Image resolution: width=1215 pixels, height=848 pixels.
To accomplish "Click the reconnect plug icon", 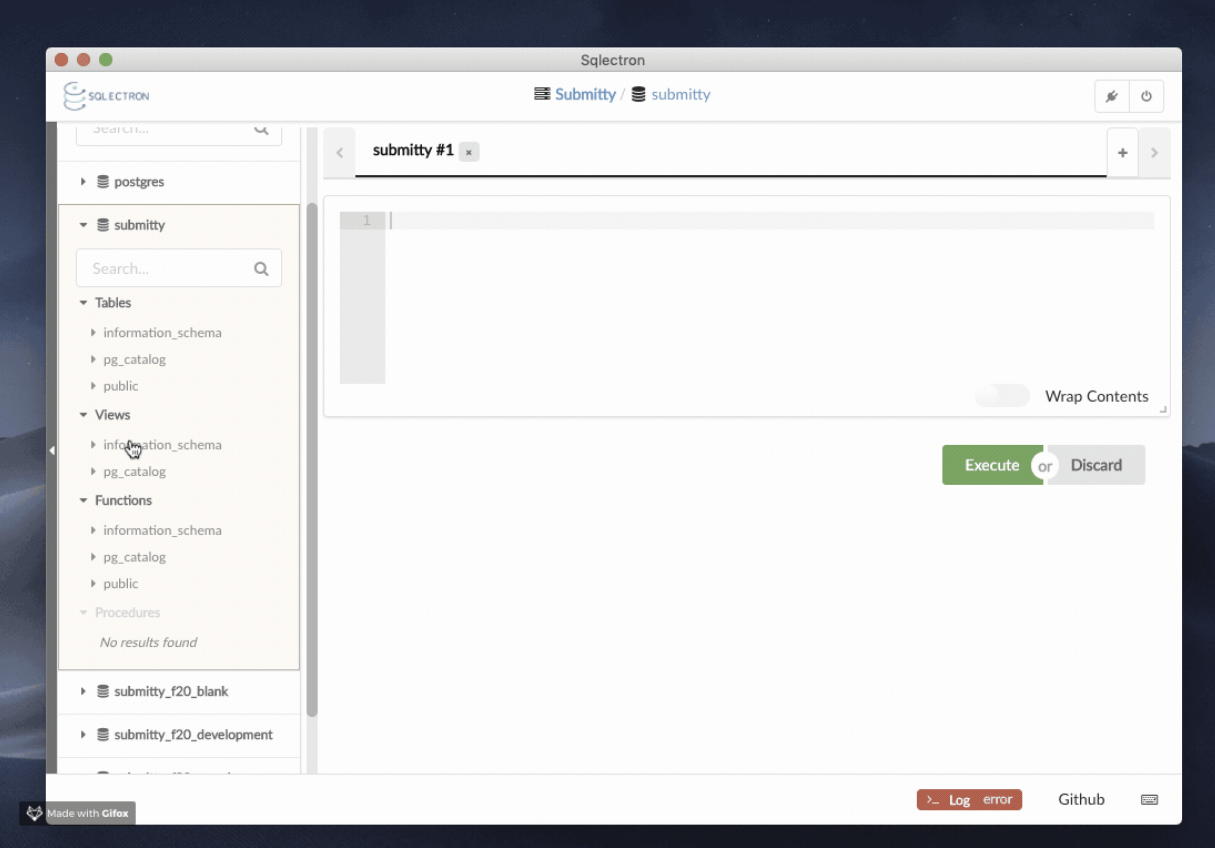I will coord(1112,97).
